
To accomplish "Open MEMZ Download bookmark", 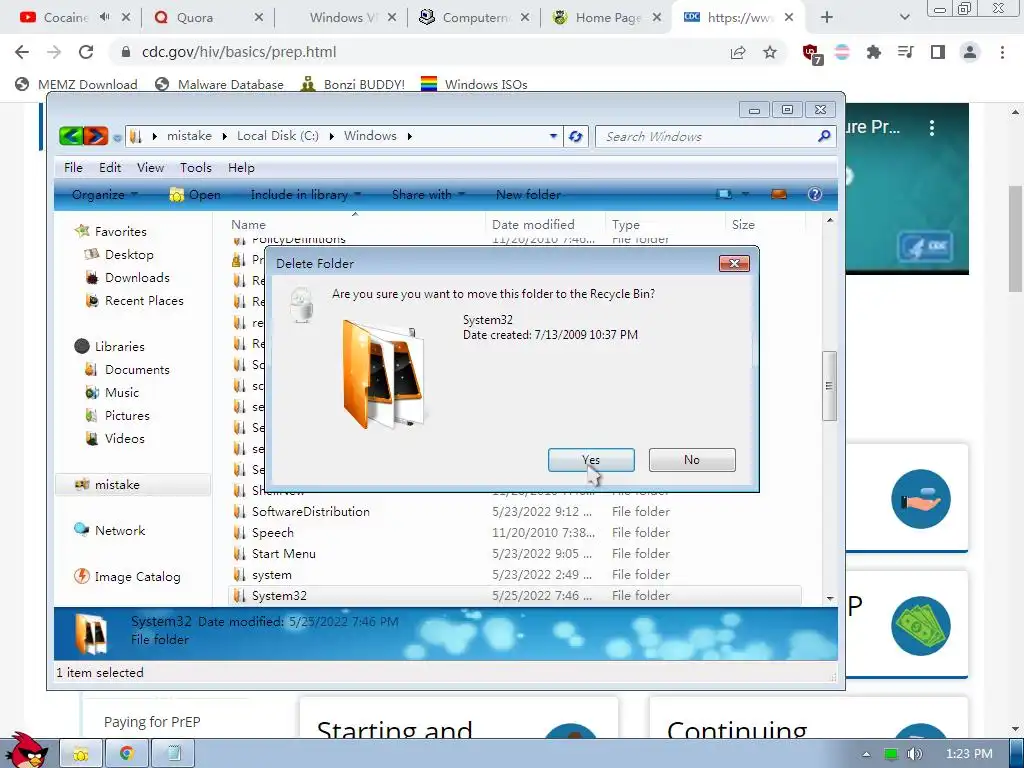I will 76,84.
